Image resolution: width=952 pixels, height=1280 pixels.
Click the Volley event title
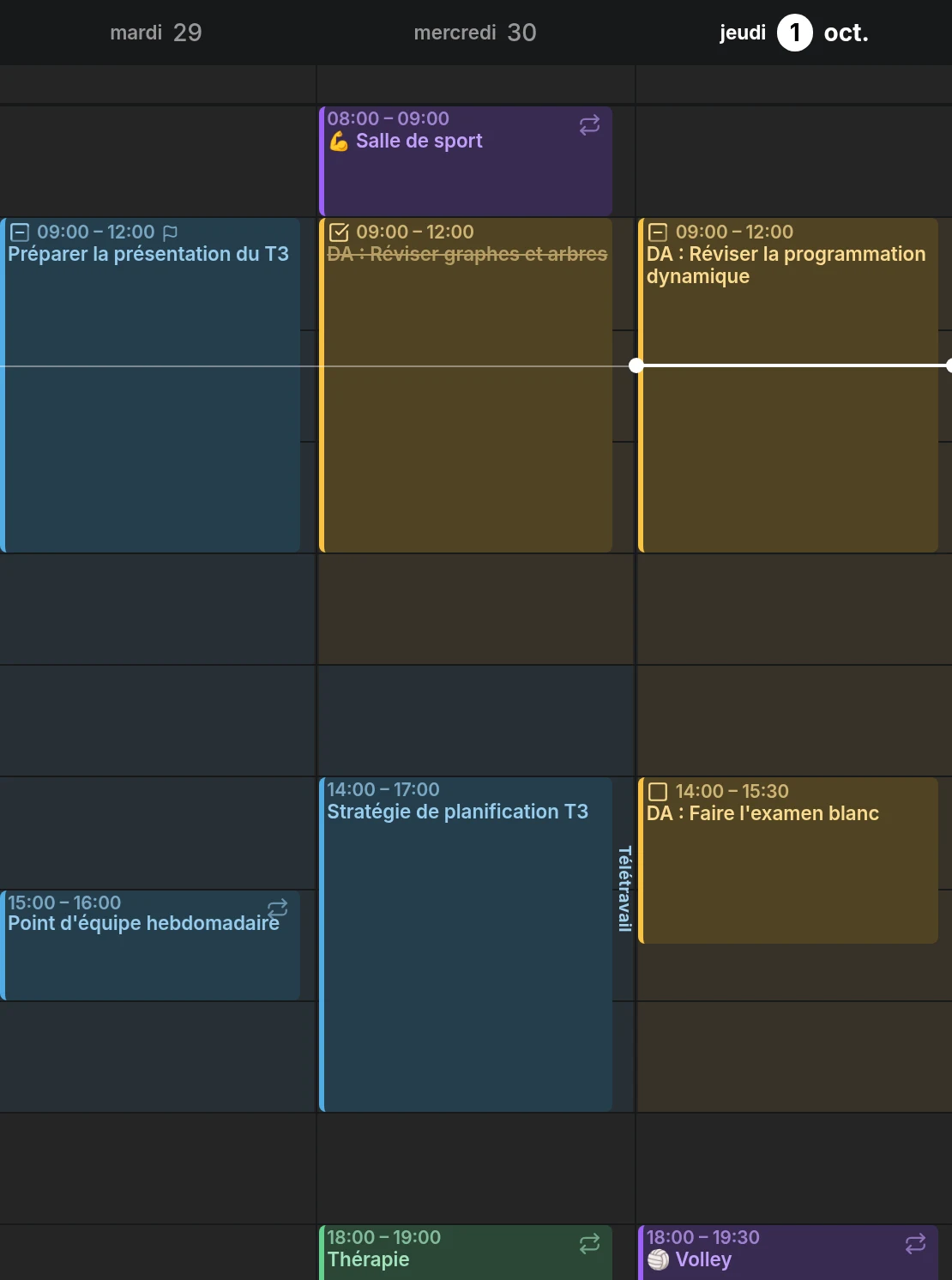[703, 1259]
